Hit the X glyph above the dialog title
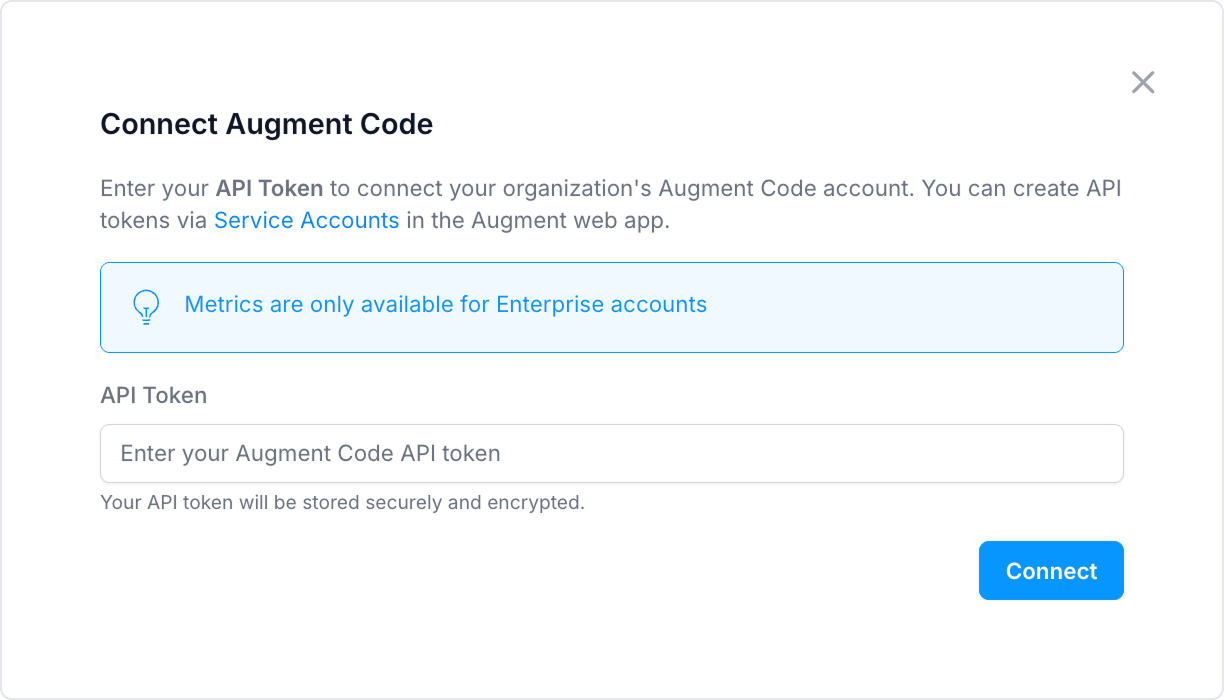This screenshot has height=700, width=1224. tap(1143, 82)
